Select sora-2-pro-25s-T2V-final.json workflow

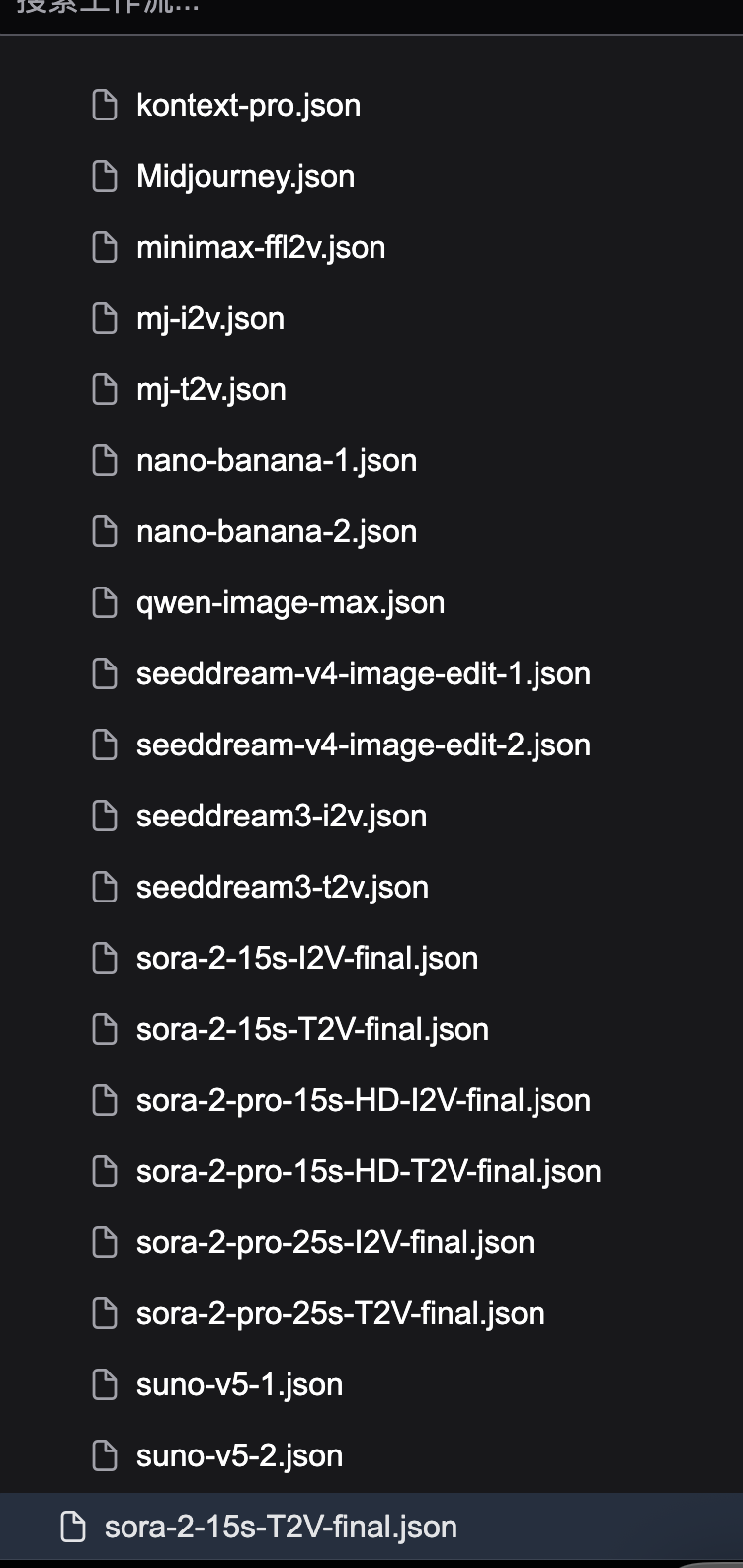(x=340, y=1313)
